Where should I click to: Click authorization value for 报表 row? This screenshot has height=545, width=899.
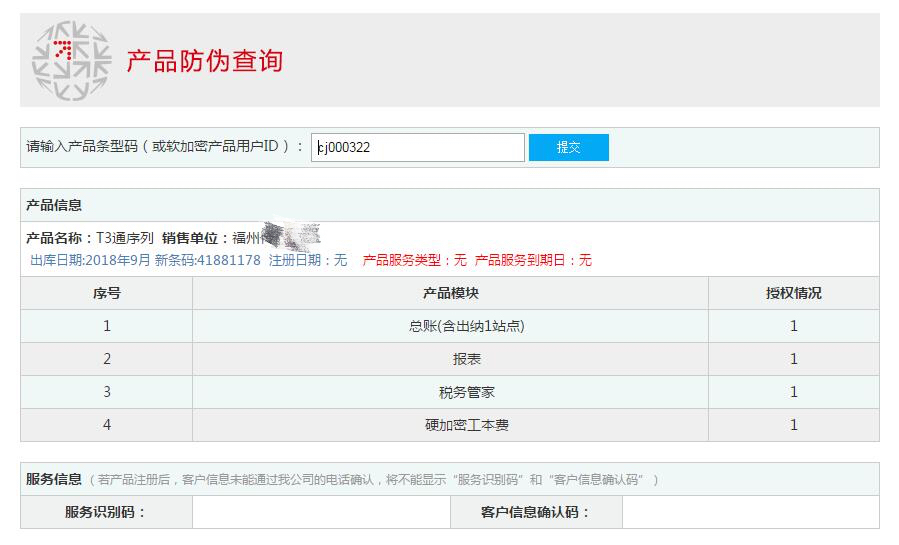(794, 359)
